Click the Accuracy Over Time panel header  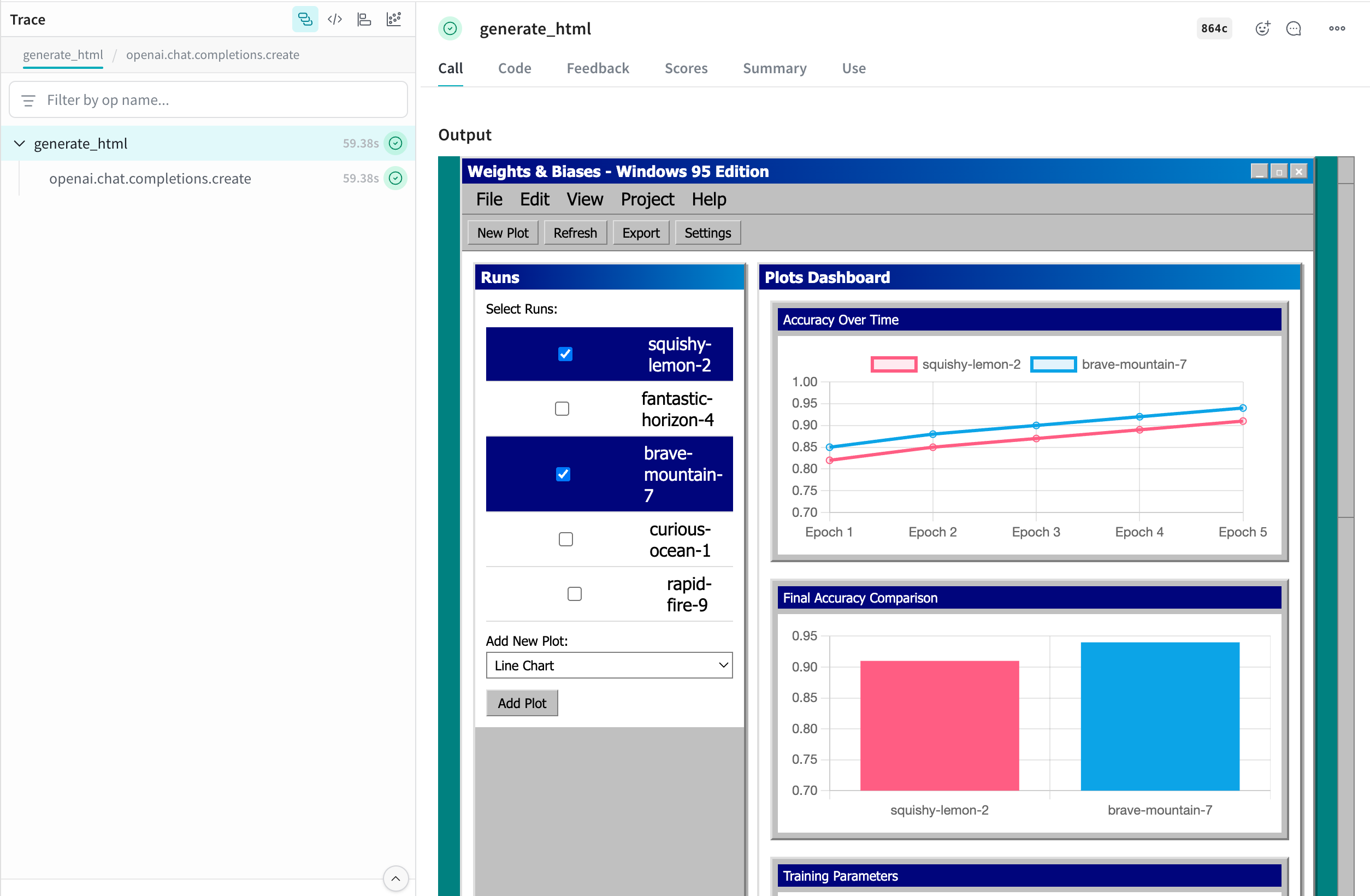pyautogui.click(x=1029, y=320)
